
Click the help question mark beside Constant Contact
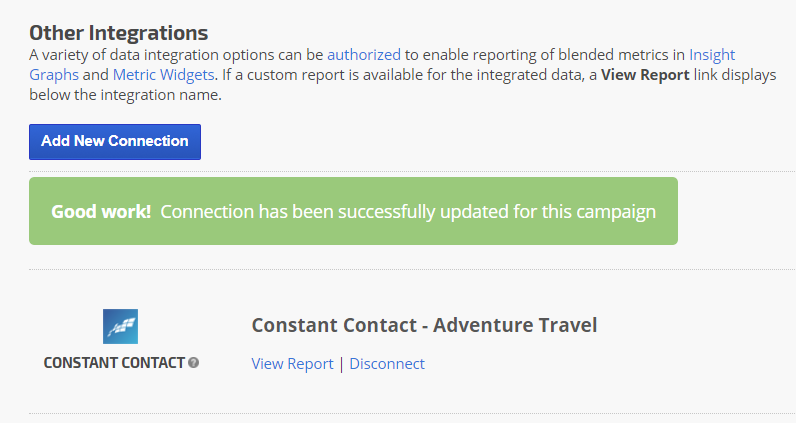(x=194, y=363)
